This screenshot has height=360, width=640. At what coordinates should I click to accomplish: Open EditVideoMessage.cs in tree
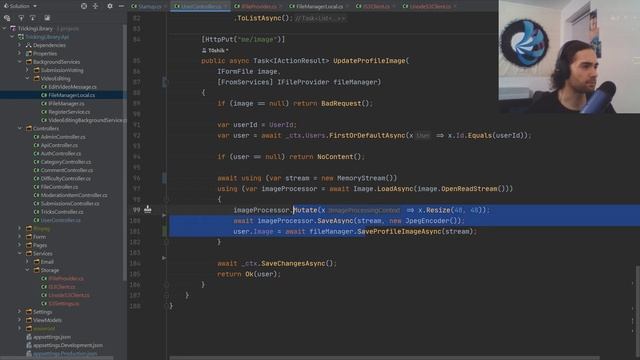(72, 87)
